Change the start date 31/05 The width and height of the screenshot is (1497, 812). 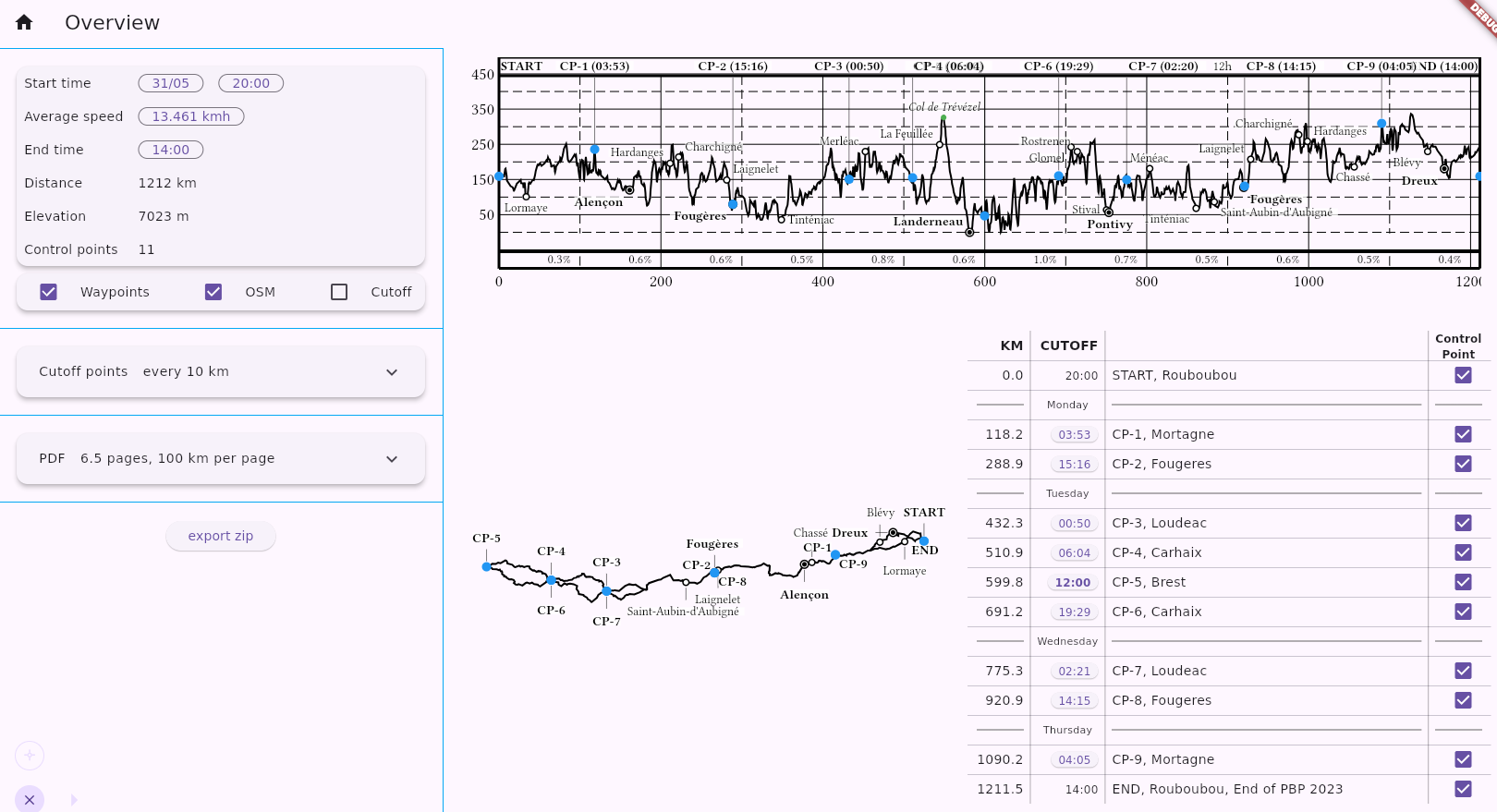[171, 83]
